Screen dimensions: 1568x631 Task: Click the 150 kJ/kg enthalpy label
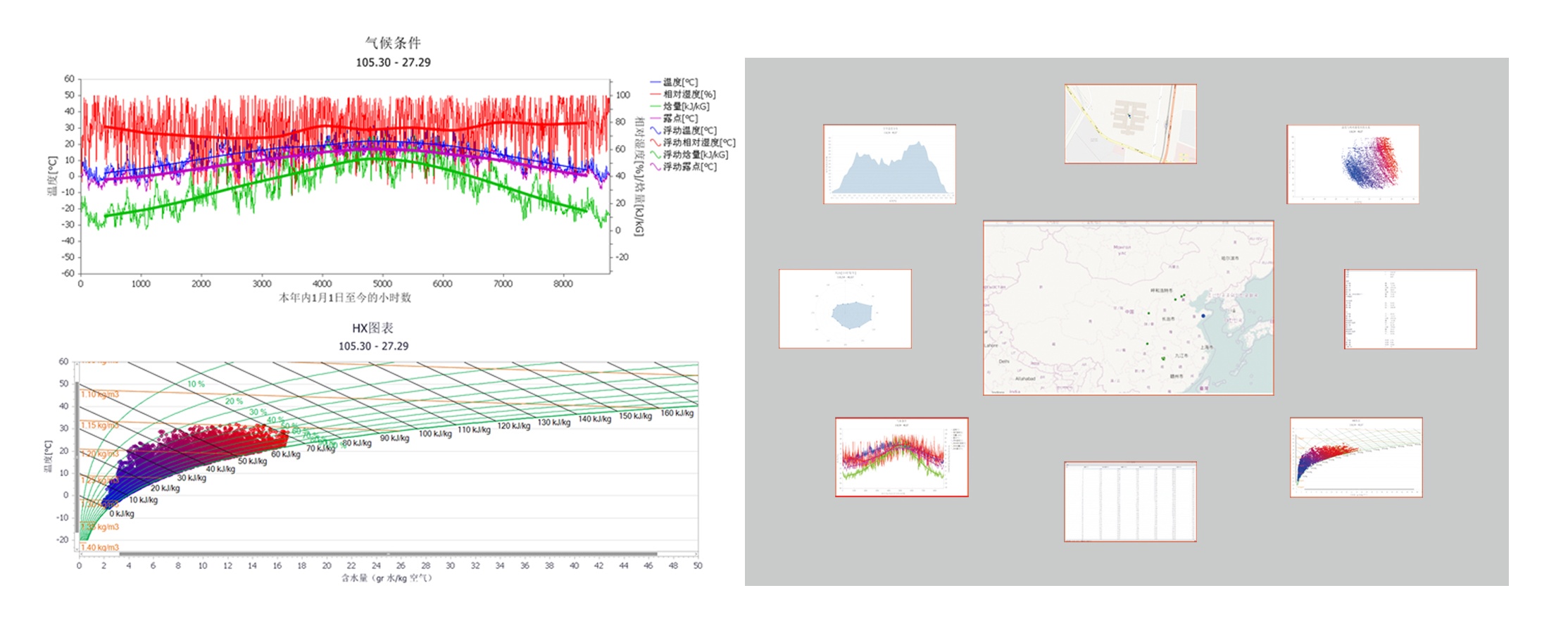[635, 416]
